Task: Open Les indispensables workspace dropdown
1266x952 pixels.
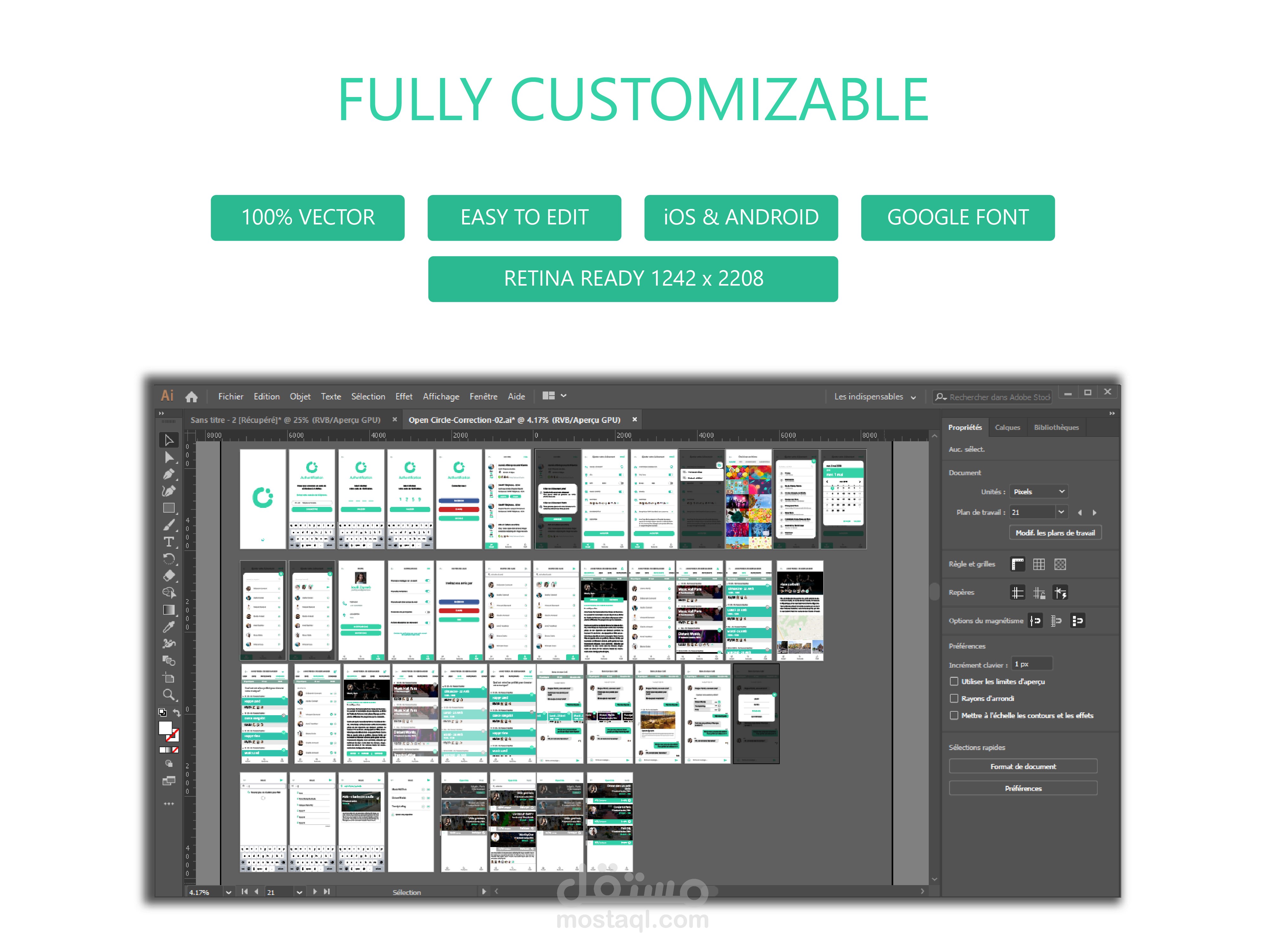Action: click(875, 397)
